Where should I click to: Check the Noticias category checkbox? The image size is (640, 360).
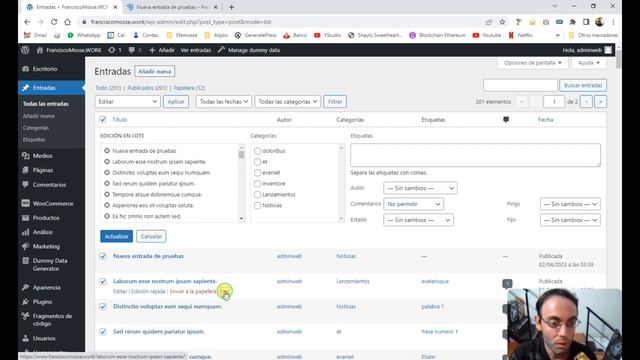point(258,205)
